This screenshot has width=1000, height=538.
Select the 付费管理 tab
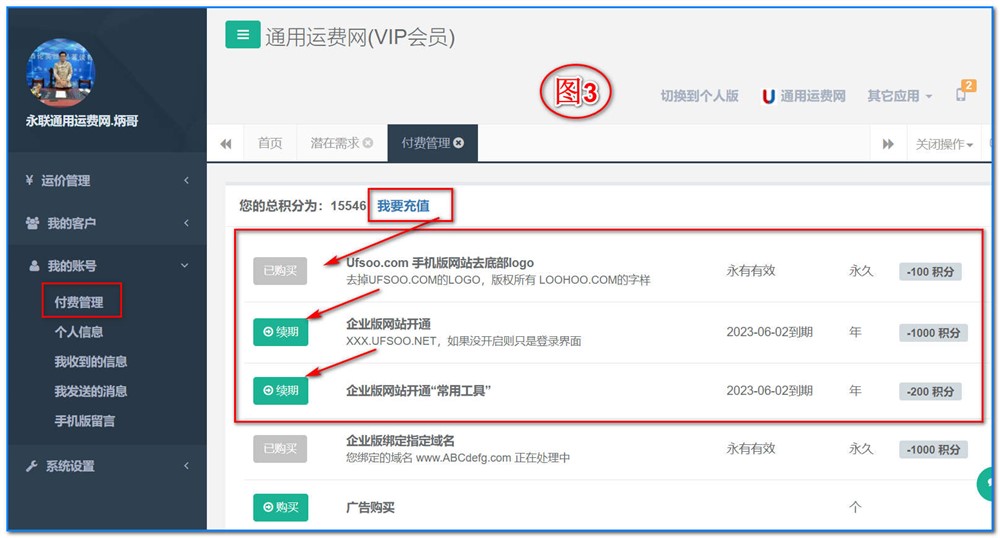click(x=425, y=143)
